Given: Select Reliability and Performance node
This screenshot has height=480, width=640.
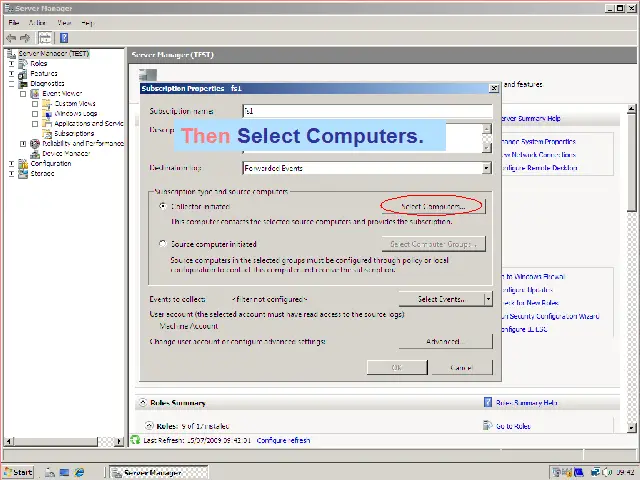Looking at the screenshot, I should (x=83, y=143).
